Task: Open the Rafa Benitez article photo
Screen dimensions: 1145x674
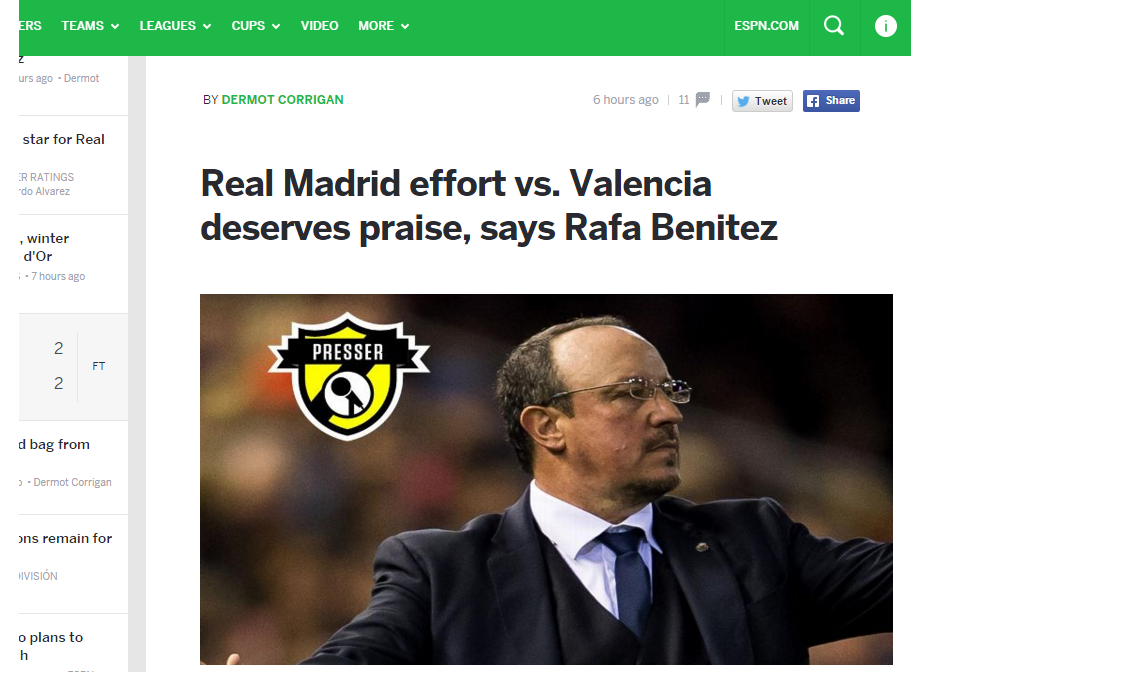Action: point(546,479)
